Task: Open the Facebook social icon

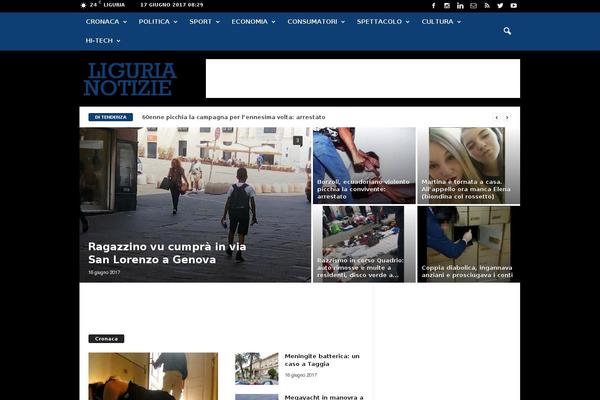Action: (434, 6)
